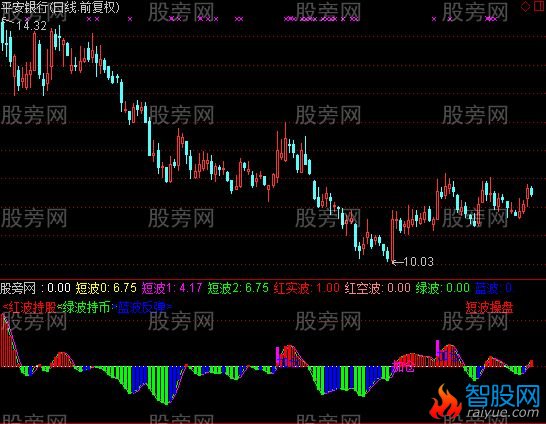Click the red 红实波: 1.00 value

(x=307, y=288)
